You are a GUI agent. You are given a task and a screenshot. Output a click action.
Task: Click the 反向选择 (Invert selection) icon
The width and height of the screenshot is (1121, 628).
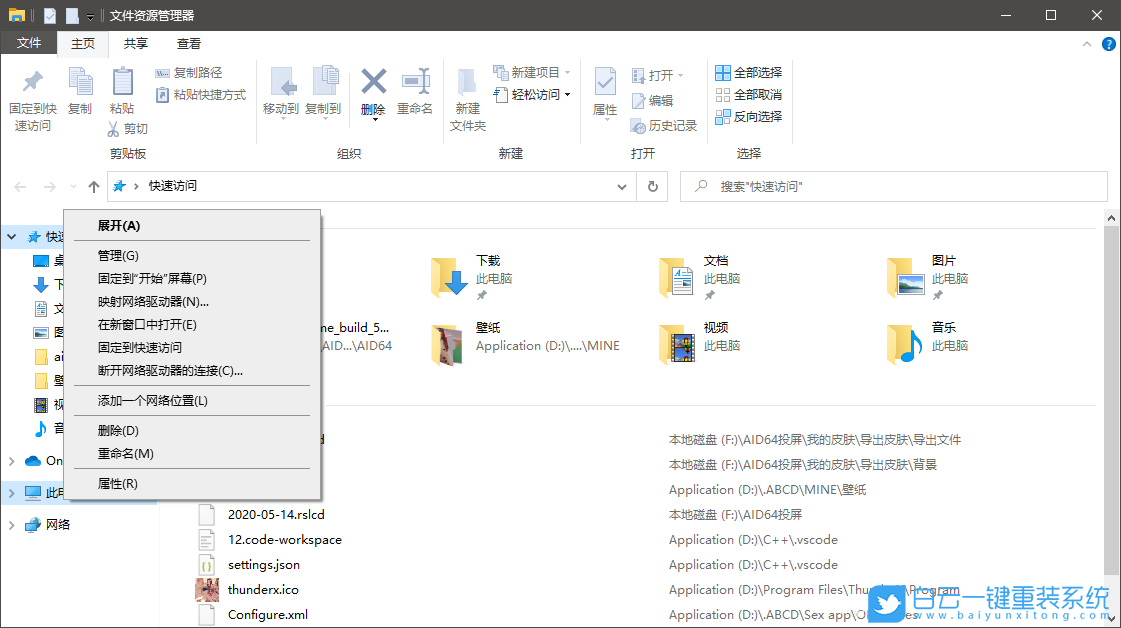point(722,116)
